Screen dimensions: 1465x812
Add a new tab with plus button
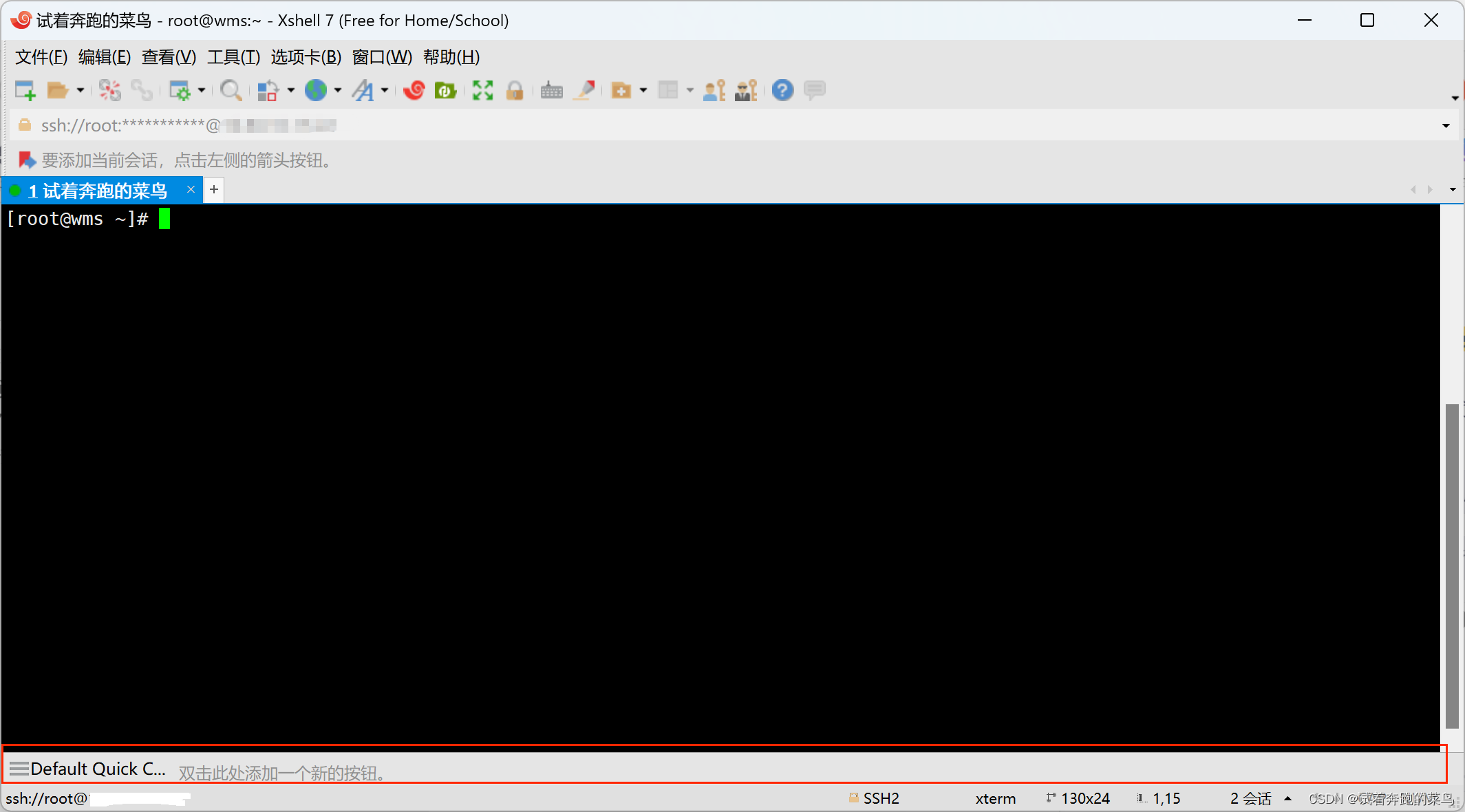pyautogui.click(x=214, y=189)
